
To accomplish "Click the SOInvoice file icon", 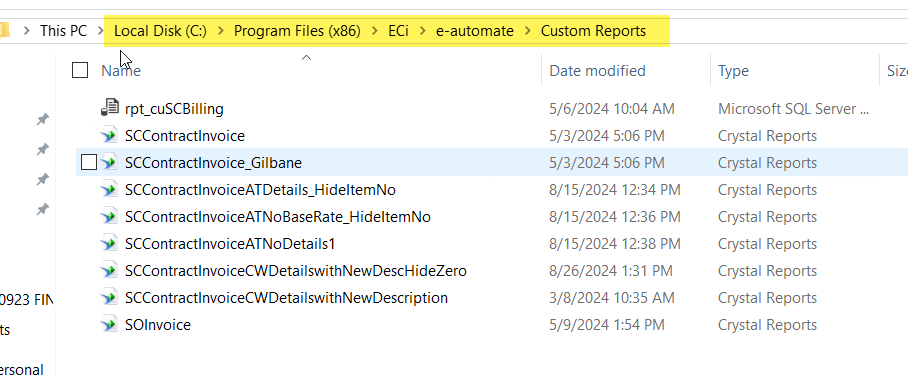I will tap(109, 325).
